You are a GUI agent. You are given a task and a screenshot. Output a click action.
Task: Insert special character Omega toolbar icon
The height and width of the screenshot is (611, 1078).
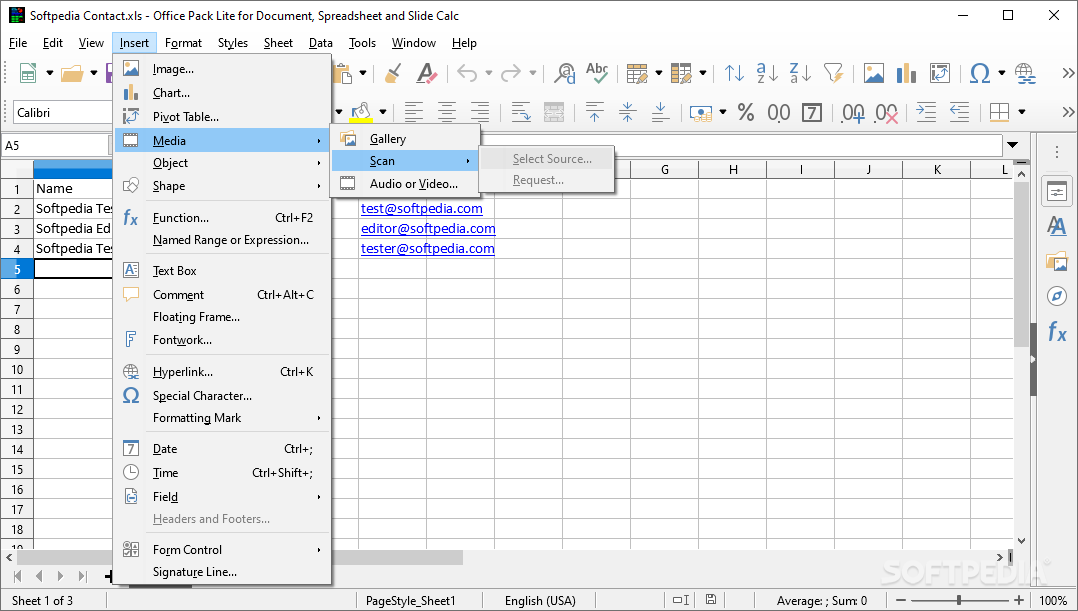[x=980, y=73]
